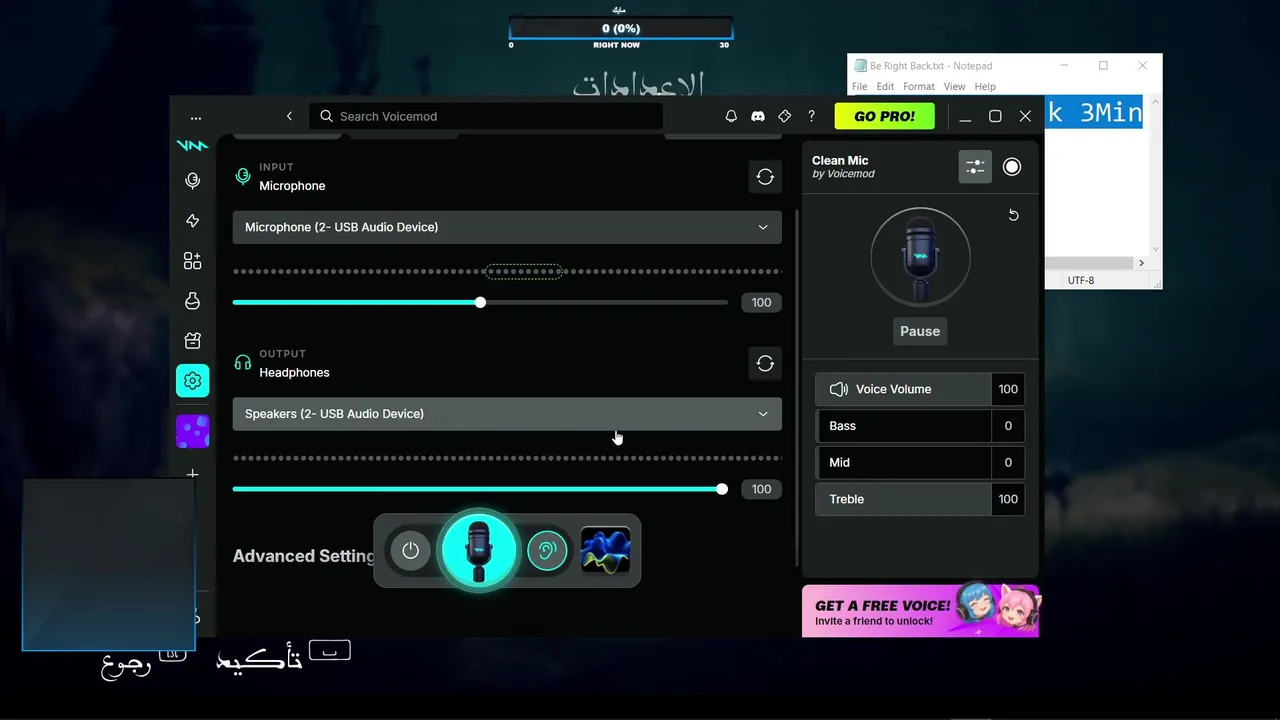Open Edit menu in Notepad

click(885, 87)
